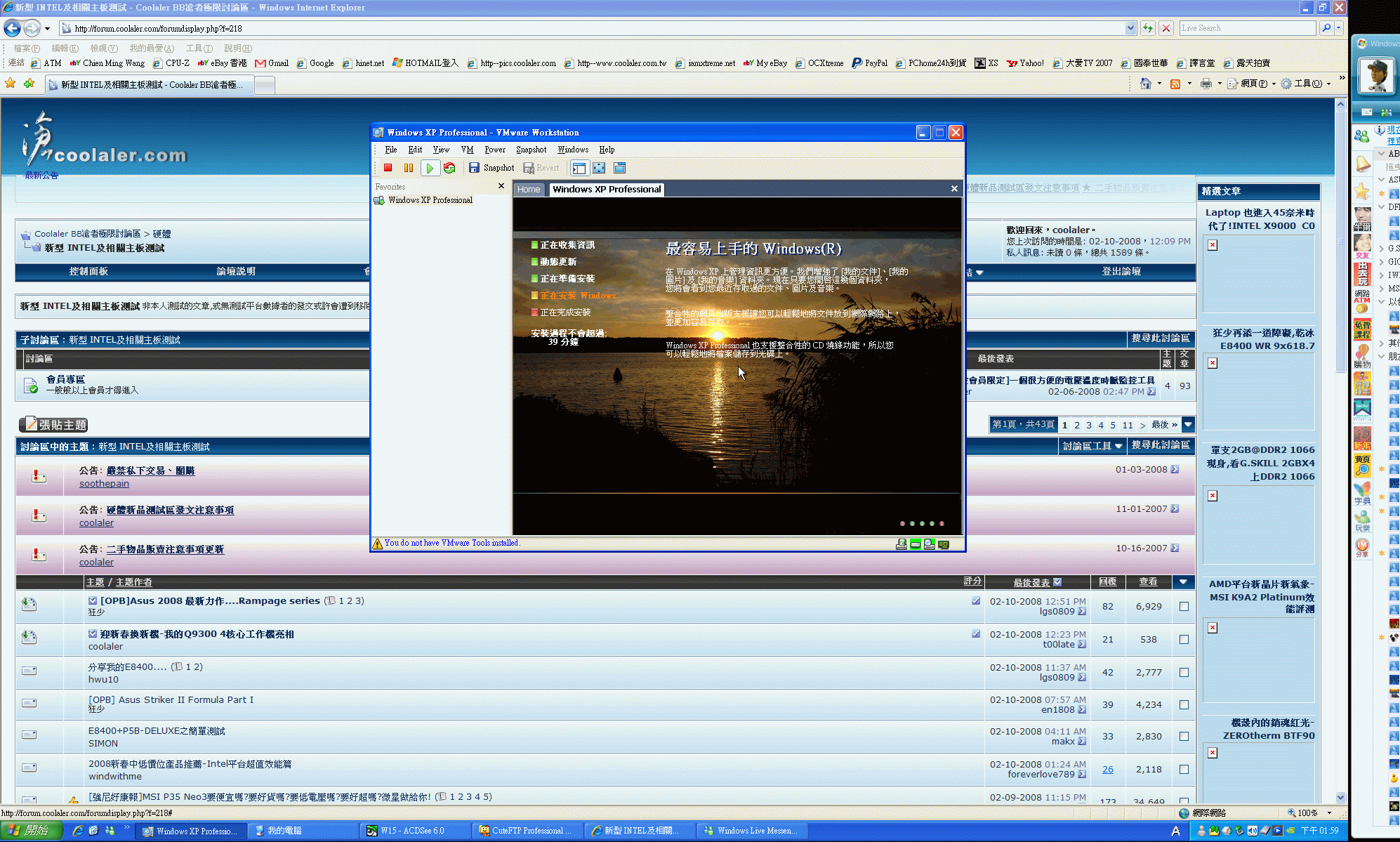Suspend the virtual machine with the pause icon
This screenshot has width=1400, height=842.
pyautogui.click(x=409, y=168)
